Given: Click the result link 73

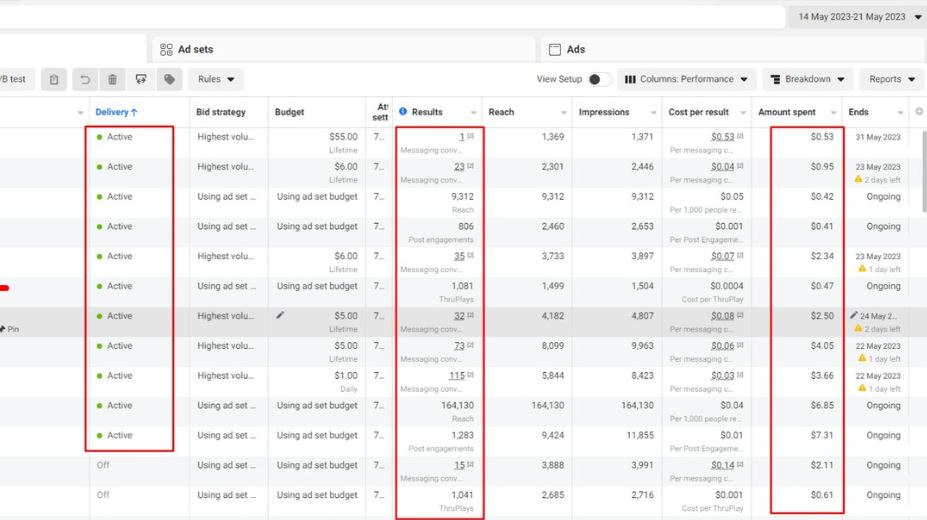Looking at the screenshot, I should (459, 346).
